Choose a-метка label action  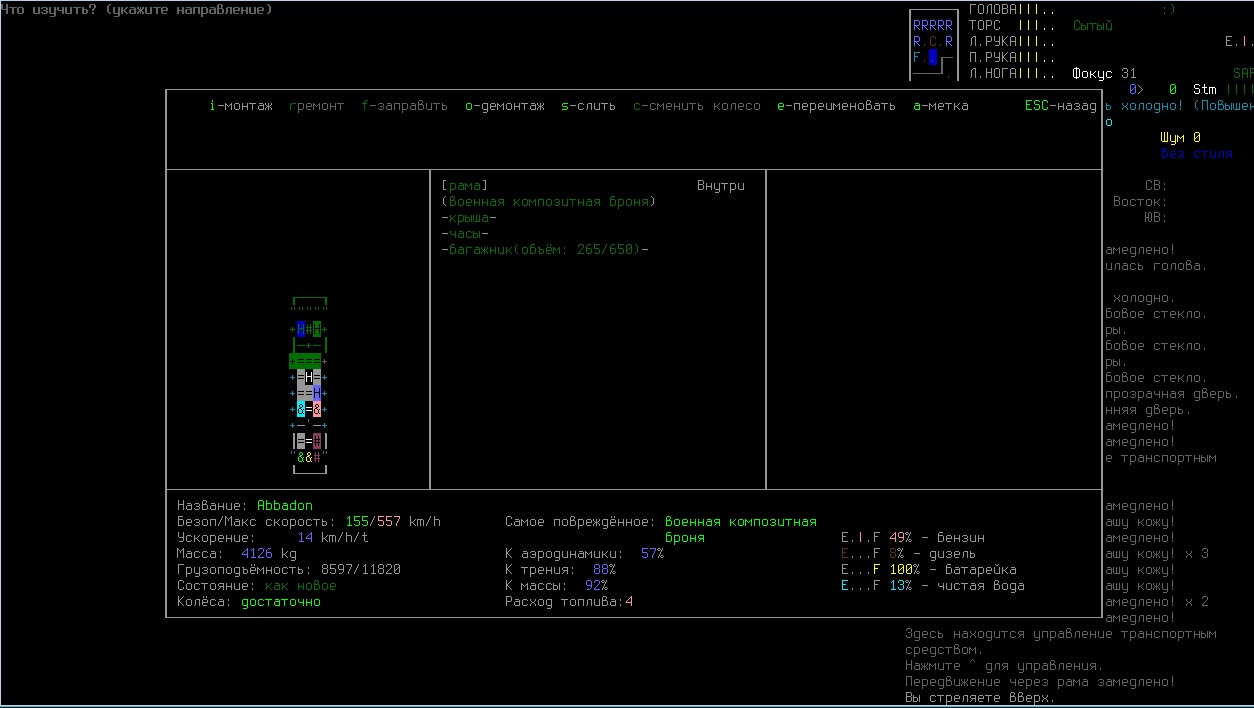click(x=940, y=106)
